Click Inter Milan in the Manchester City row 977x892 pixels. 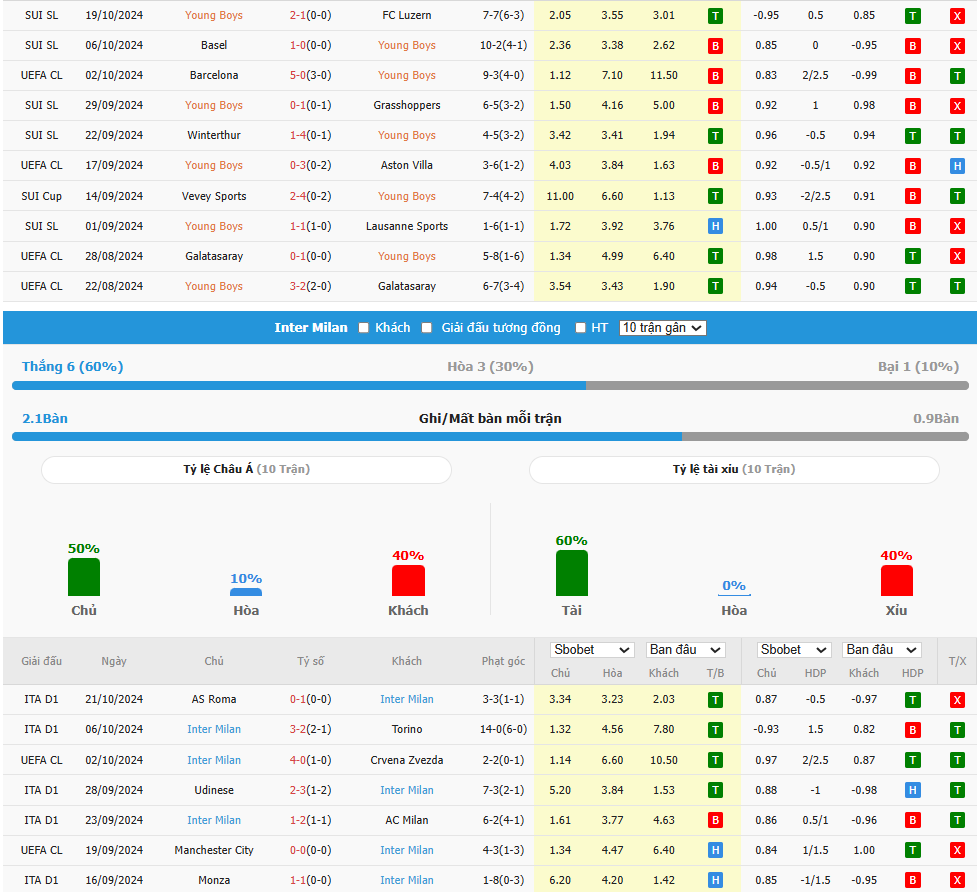407,850
